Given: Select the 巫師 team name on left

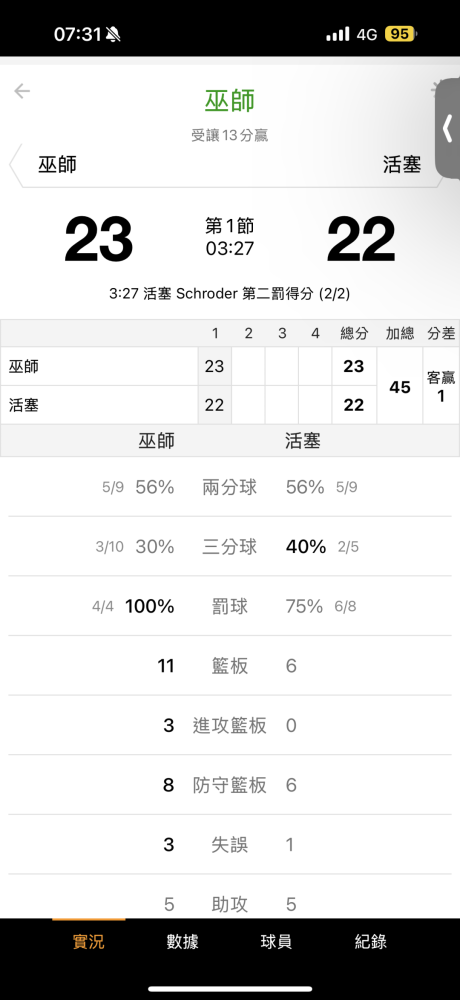Looking at the screenshot, I should point(57,165).
